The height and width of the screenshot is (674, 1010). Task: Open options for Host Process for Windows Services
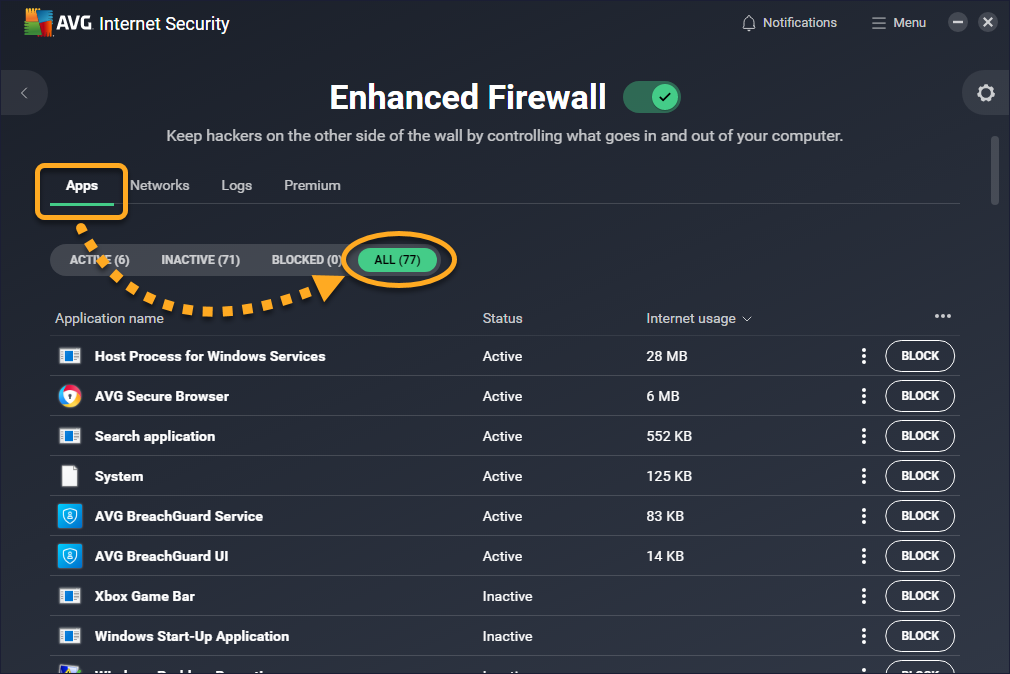(864, 356)
